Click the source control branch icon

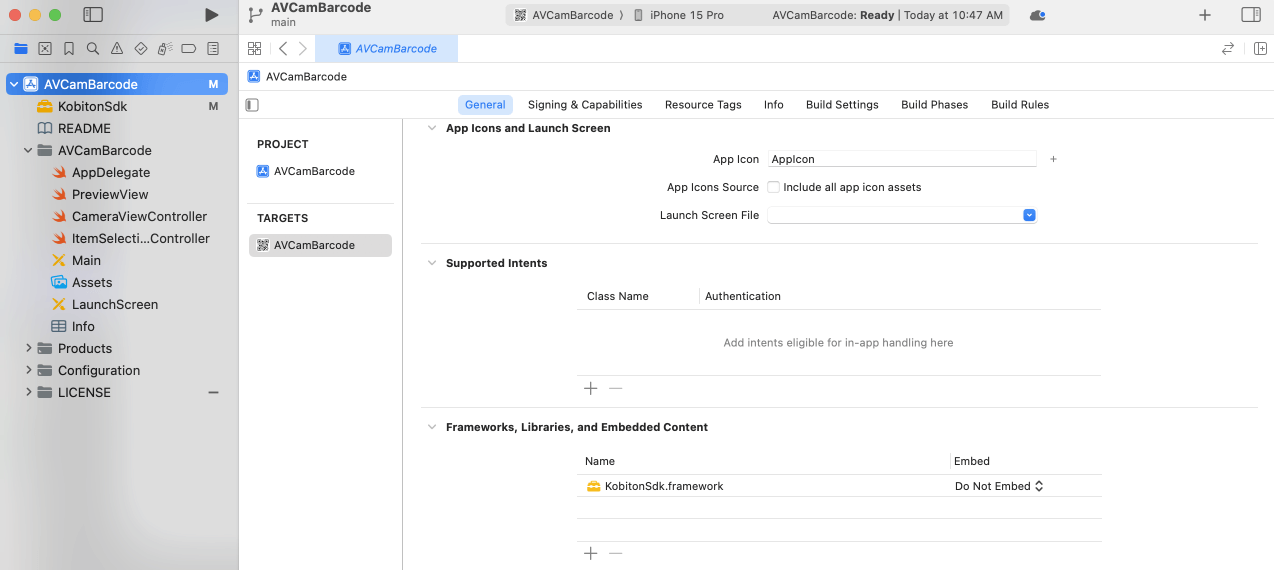255,15
